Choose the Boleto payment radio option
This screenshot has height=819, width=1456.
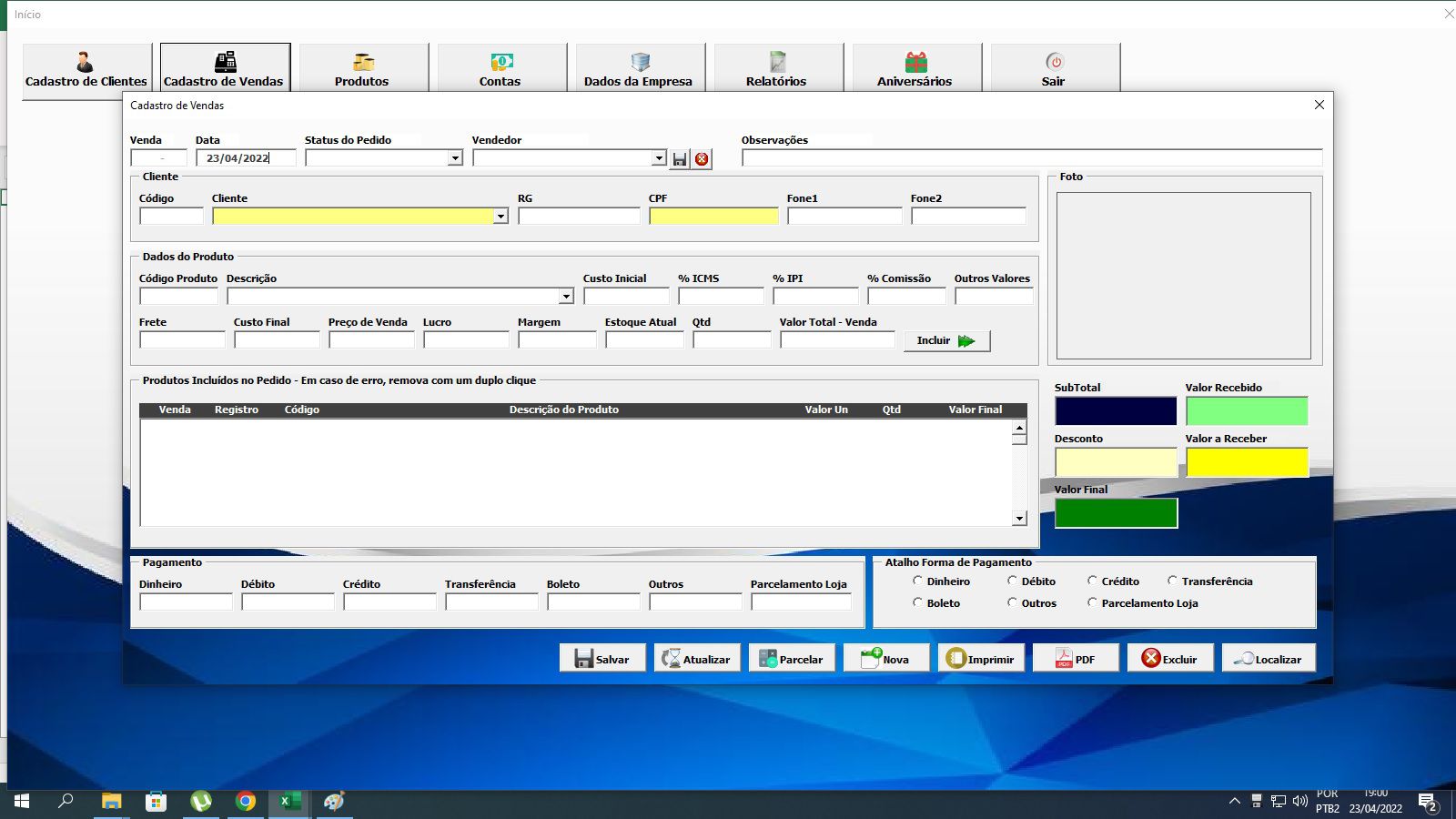918,602
